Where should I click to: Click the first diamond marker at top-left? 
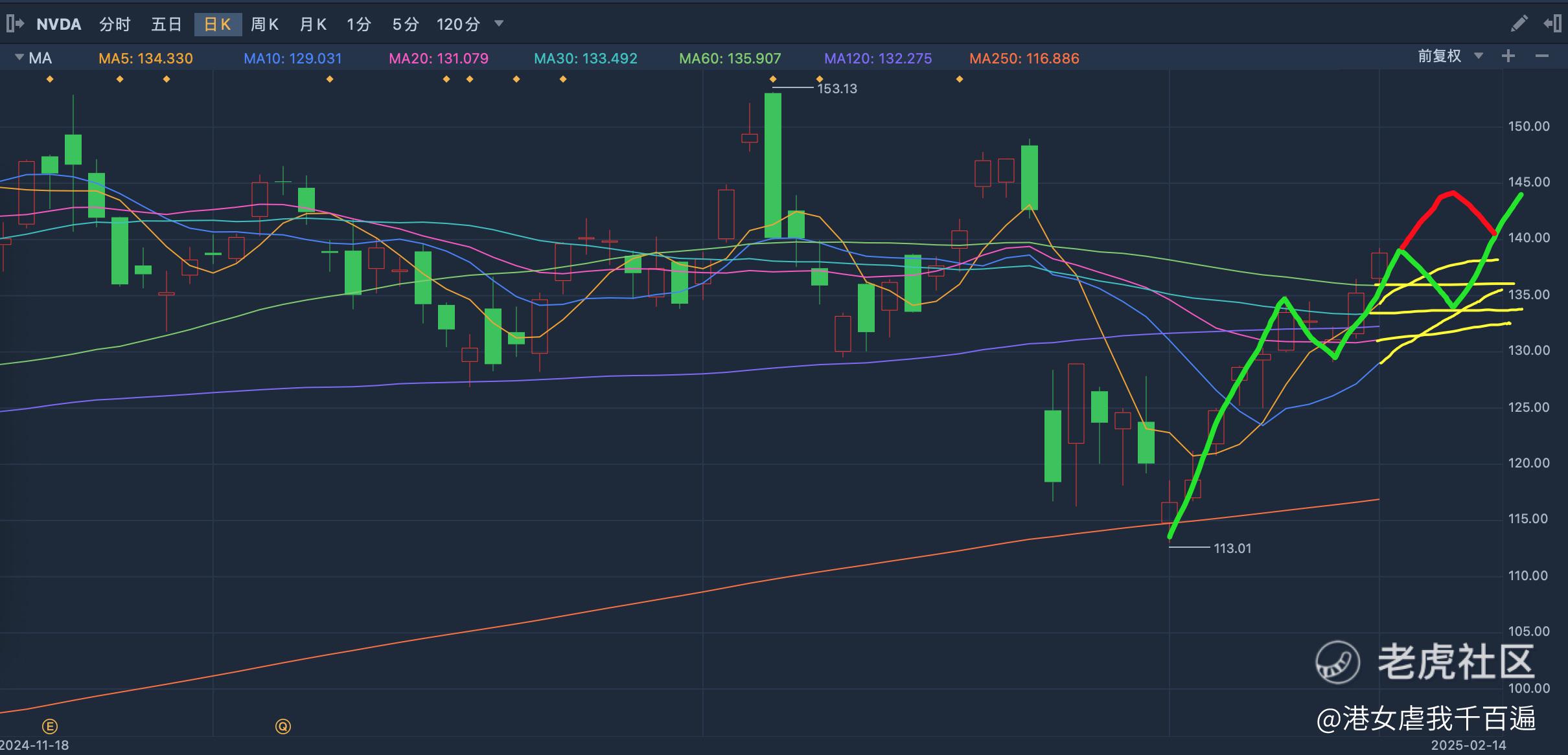pos(50,79)
